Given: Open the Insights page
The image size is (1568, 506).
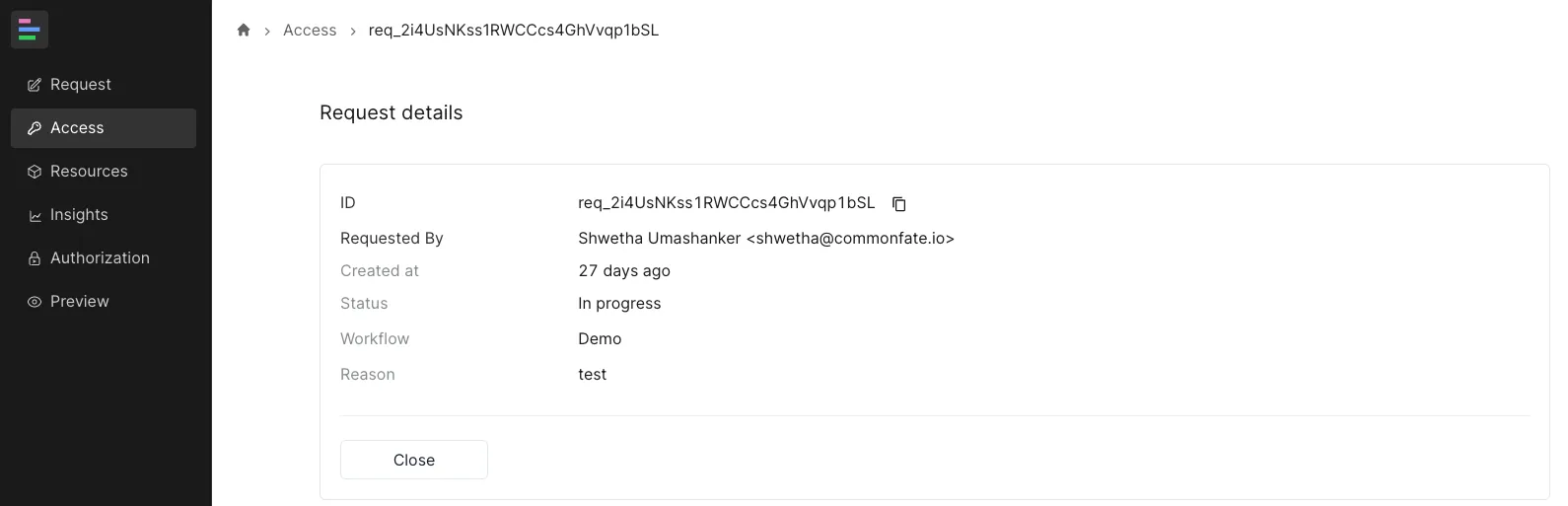Looking at the screenshot, I should point(79,215).
